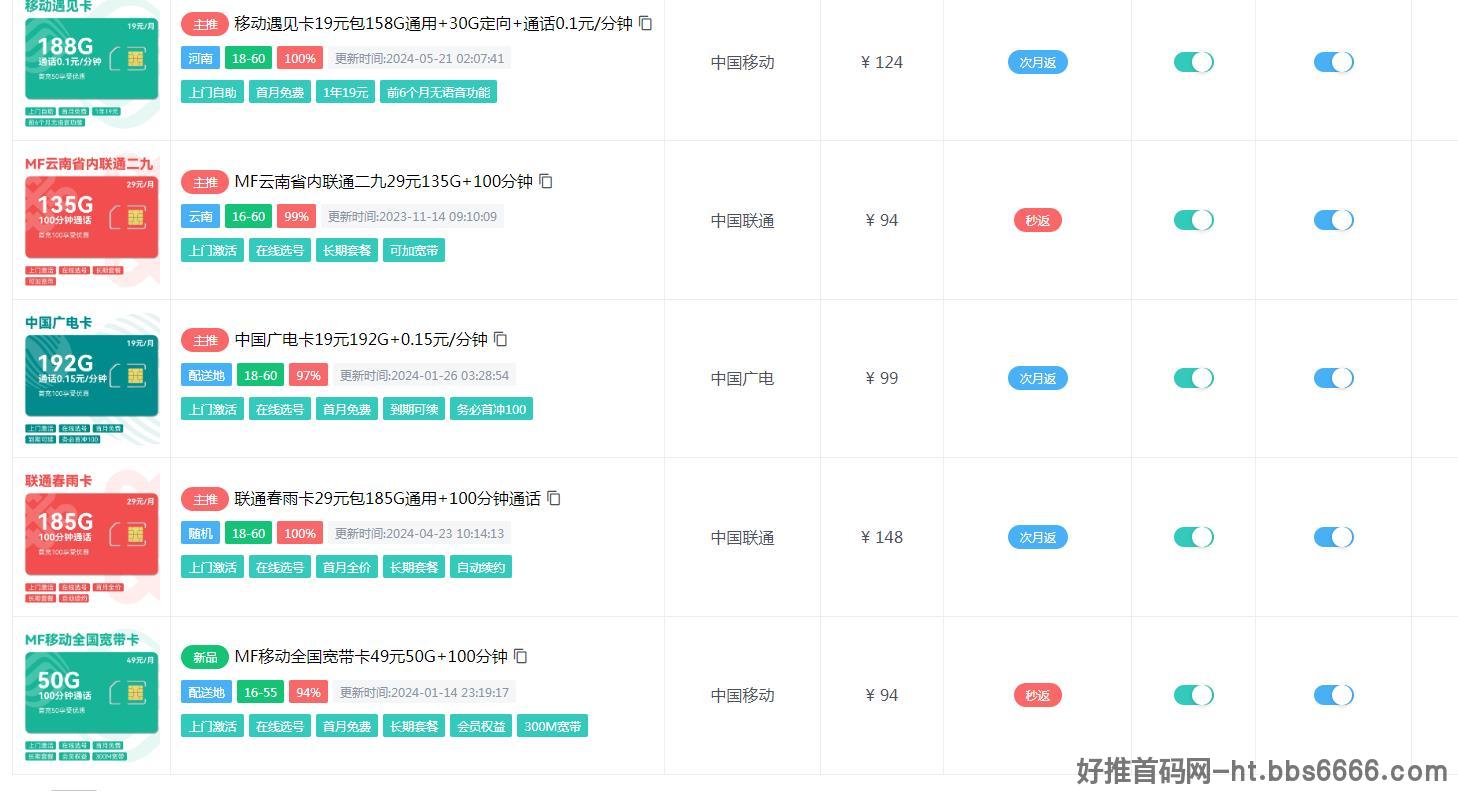1458x791 pixels.
Task: Toggle first green switch for 移动遇见卡 row
Action: pyautogui.click(x=1193, y=62)
